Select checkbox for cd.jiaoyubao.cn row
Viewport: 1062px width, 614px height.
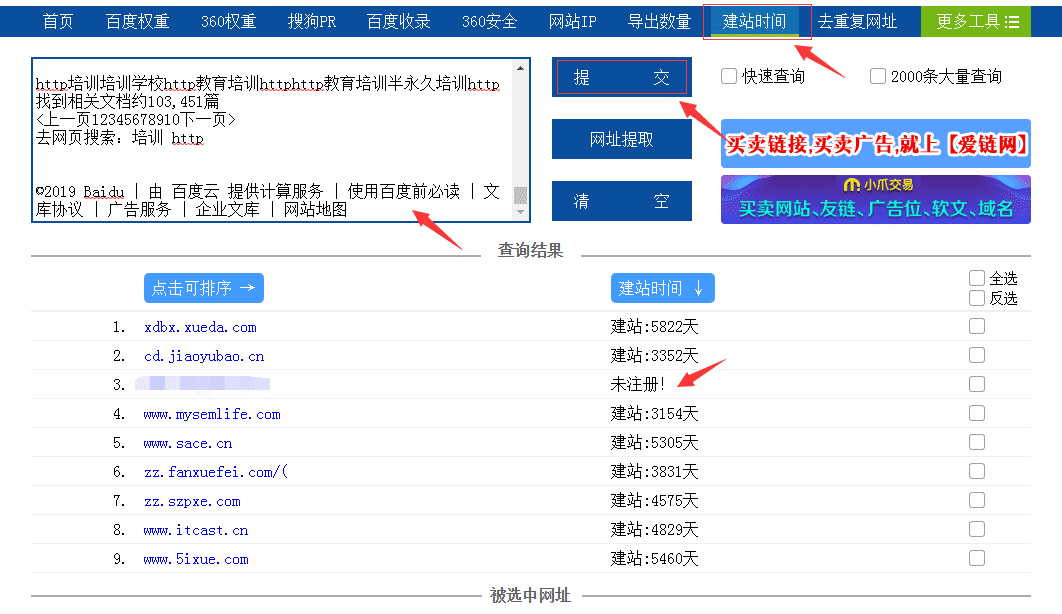point(977,355)
